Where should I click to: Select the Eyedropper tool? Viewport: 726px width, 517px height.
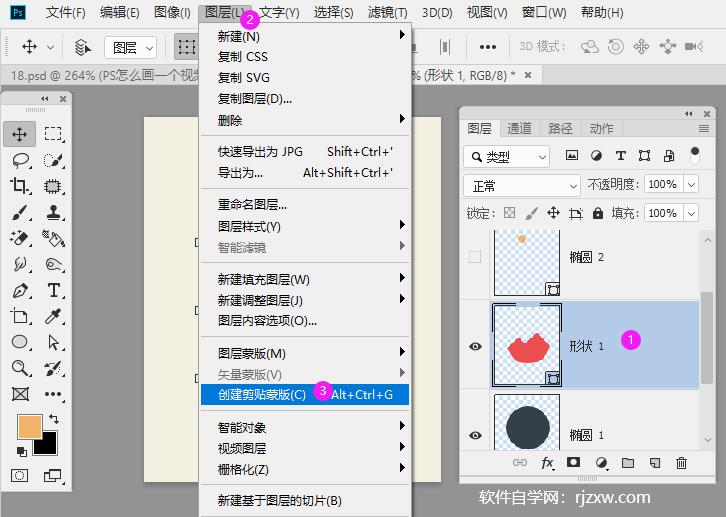[53, 317]
